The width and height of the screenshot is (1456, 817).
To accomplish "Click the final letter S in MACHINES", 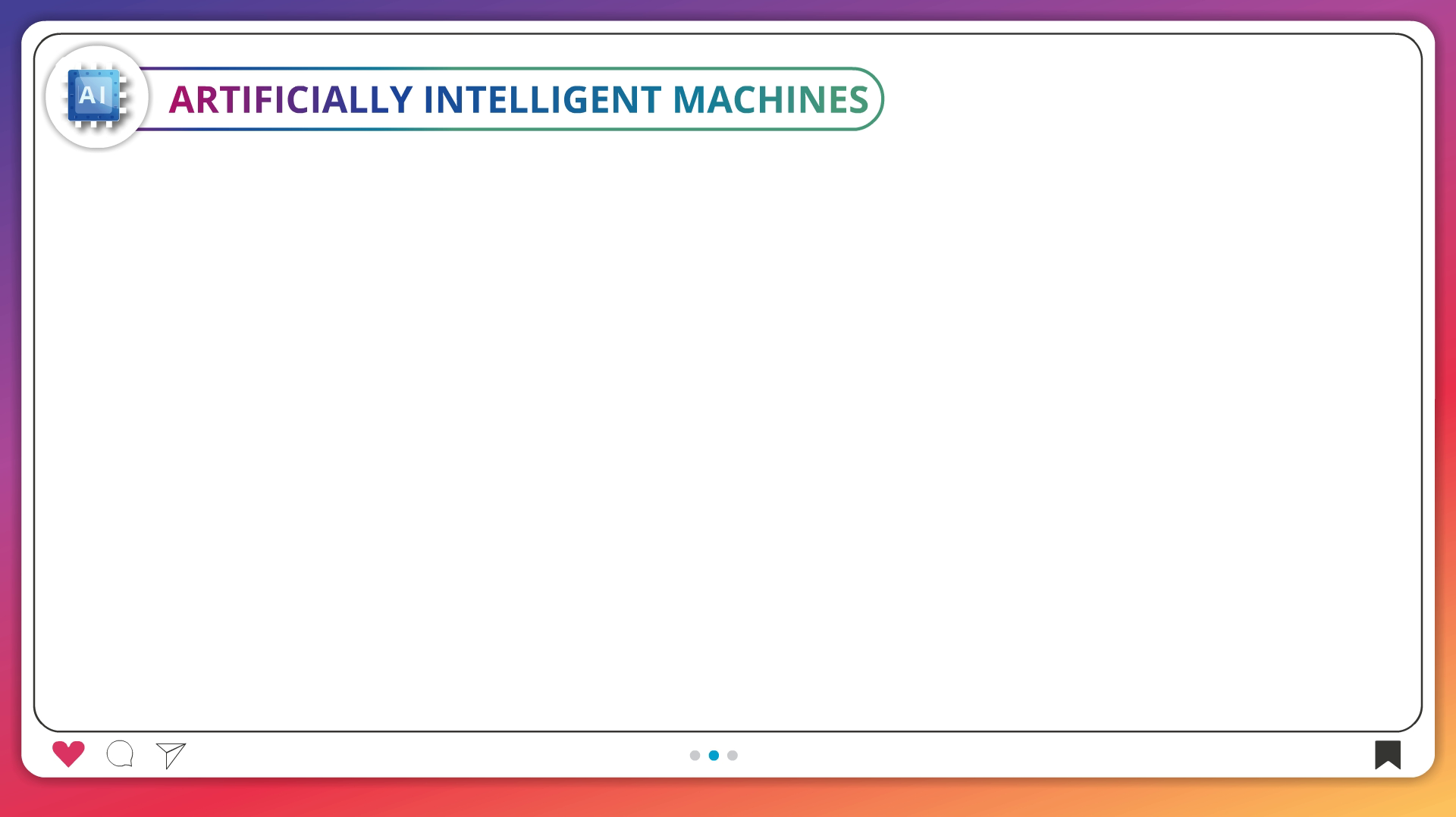I will click(858, 100).
